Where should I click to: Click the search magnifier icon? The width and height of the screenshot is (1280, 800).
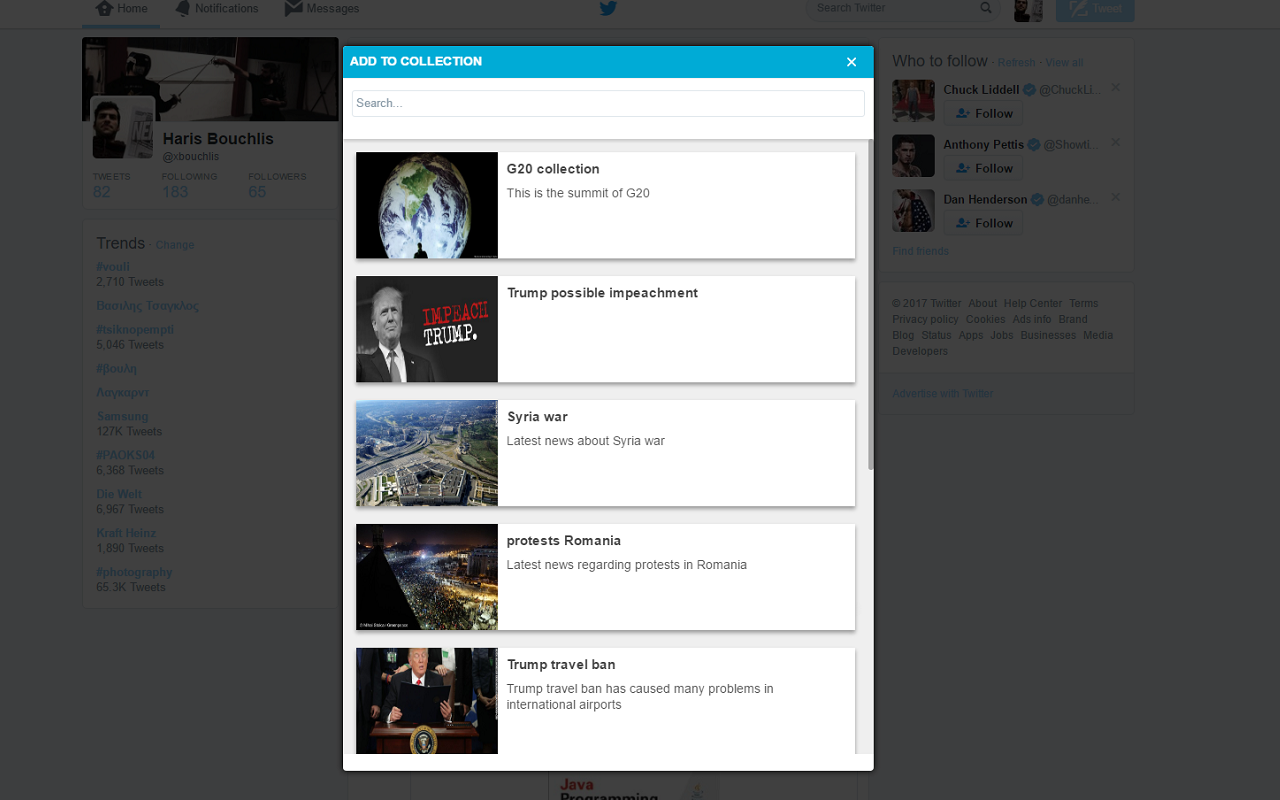pyautogui.click(x=986, y=8)
